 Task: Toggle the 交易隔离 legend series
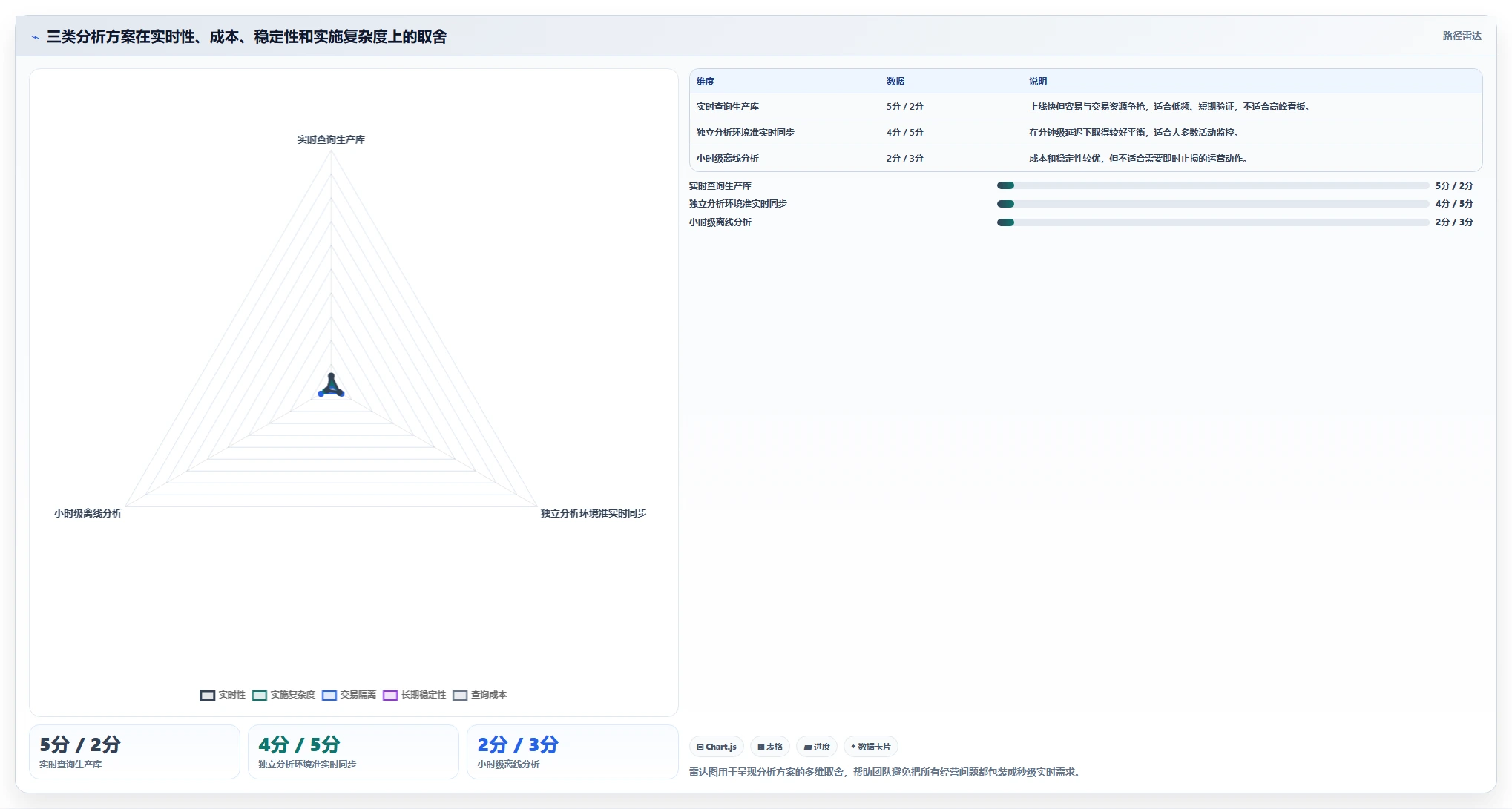349,695
